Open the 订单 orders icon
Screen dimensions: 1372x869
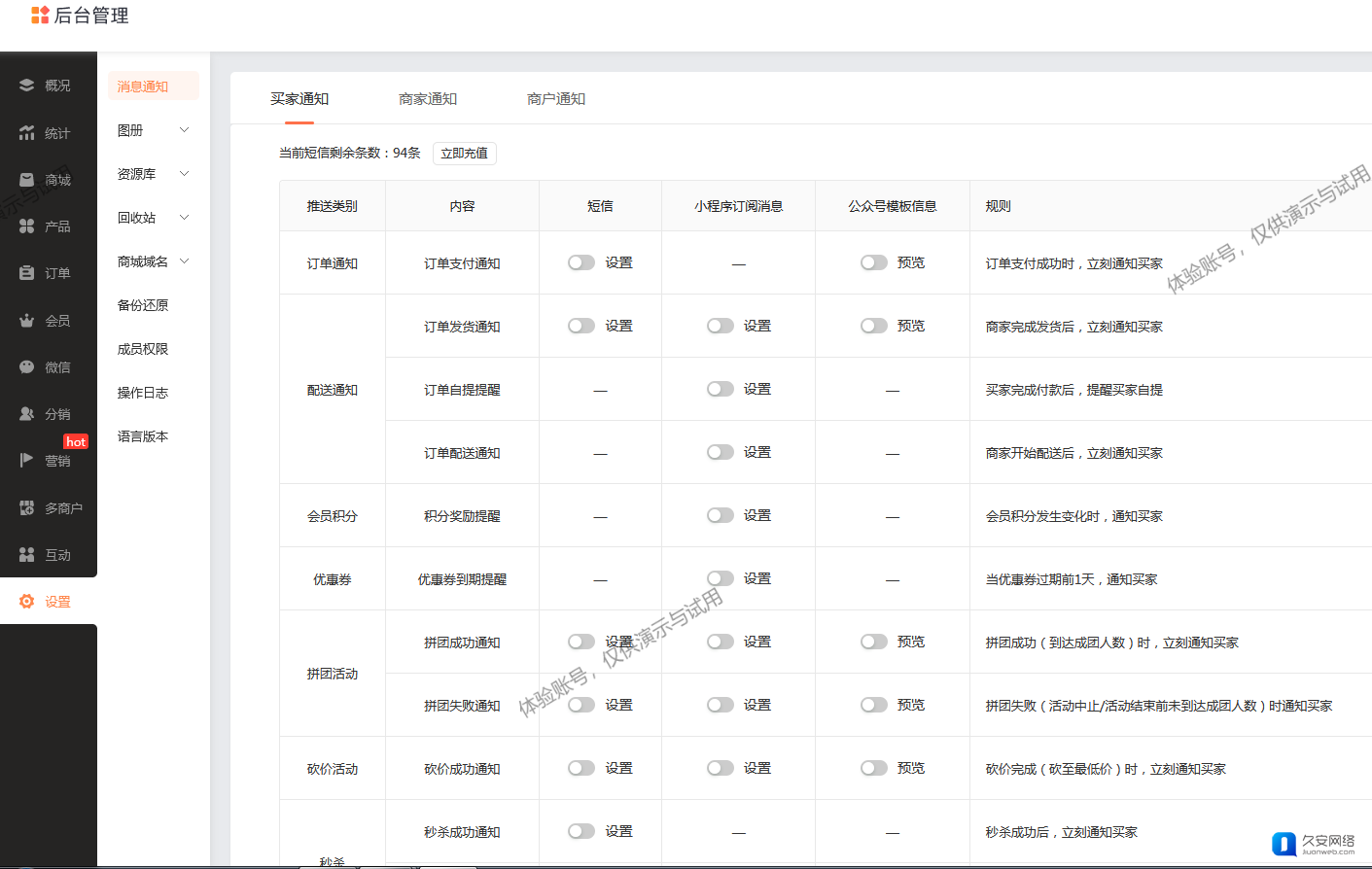coord(26,273)
